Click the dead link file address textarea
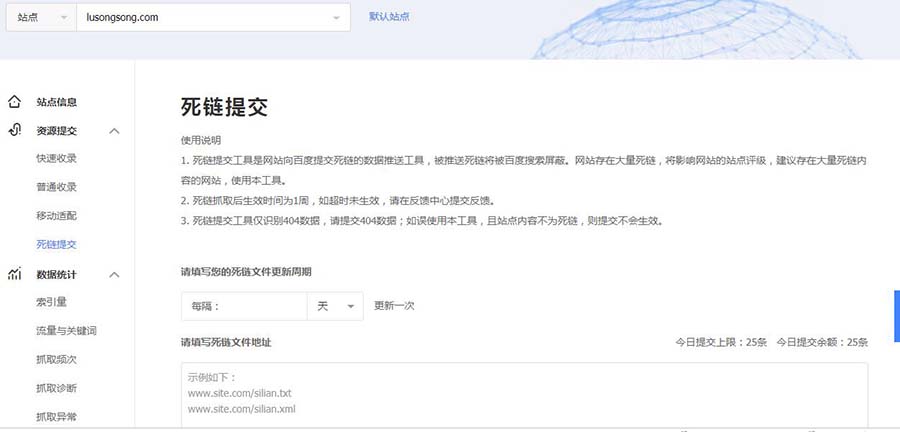900x432 pixels. click(x=524, y=395)
